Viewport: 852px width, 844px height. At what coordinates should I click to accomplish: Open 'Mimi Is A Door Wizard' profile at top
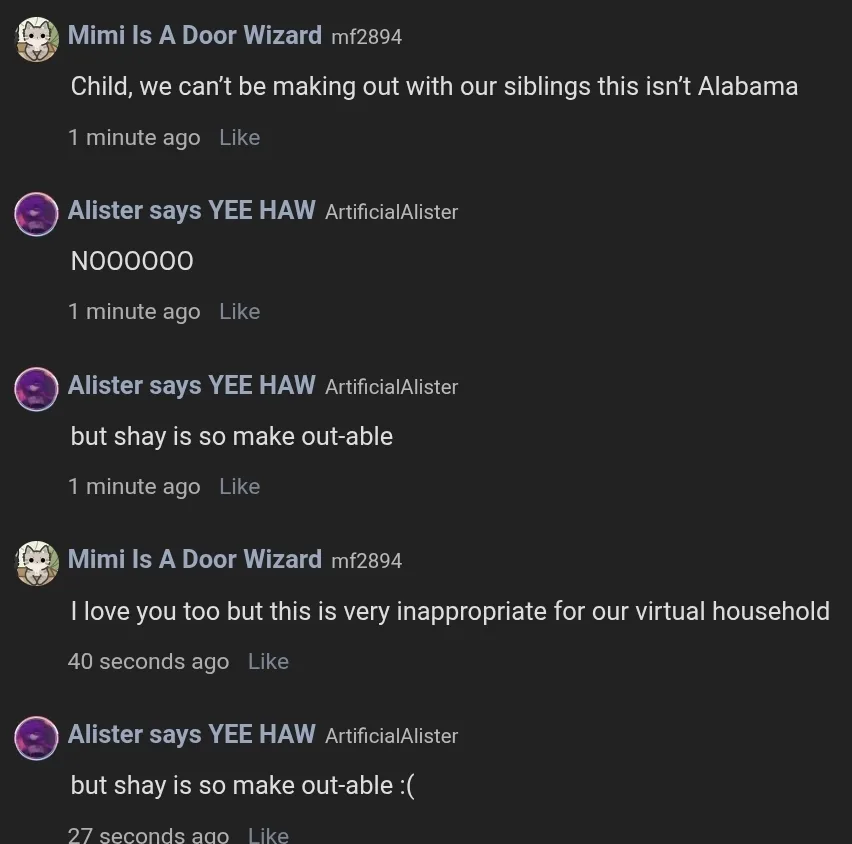coord(195,35)
